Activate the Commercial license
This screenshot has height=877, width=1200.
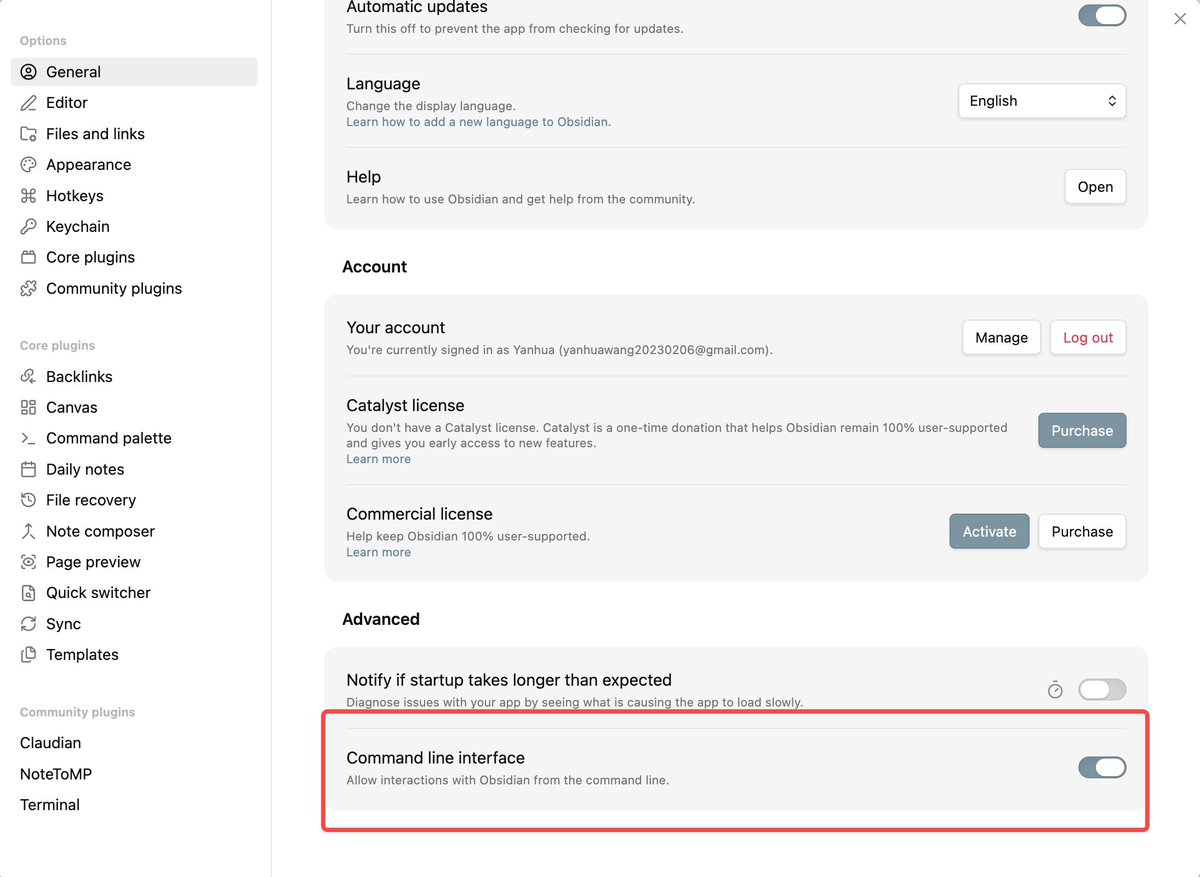[x=989, y=532]
